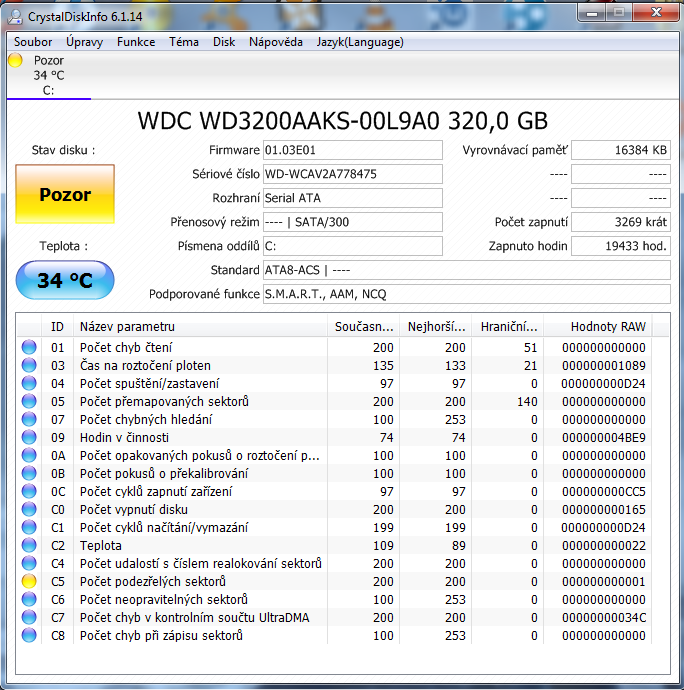Open the Nápověda menu
The width and height of the screenshot is (684, 690).
click(x=276, y=42)
